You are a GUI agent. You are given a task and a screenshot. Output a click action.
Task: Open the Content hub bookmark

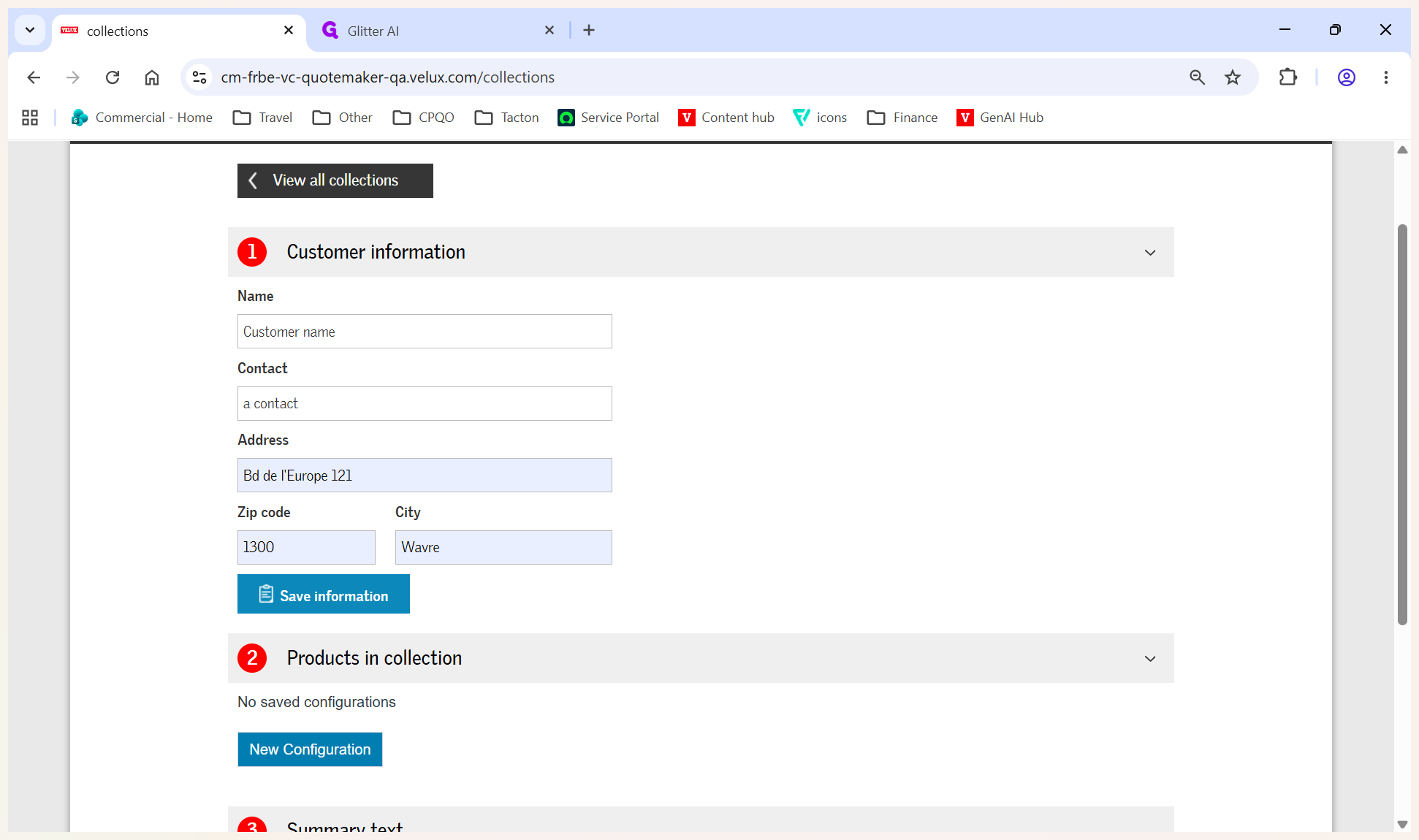coord(726,118)
